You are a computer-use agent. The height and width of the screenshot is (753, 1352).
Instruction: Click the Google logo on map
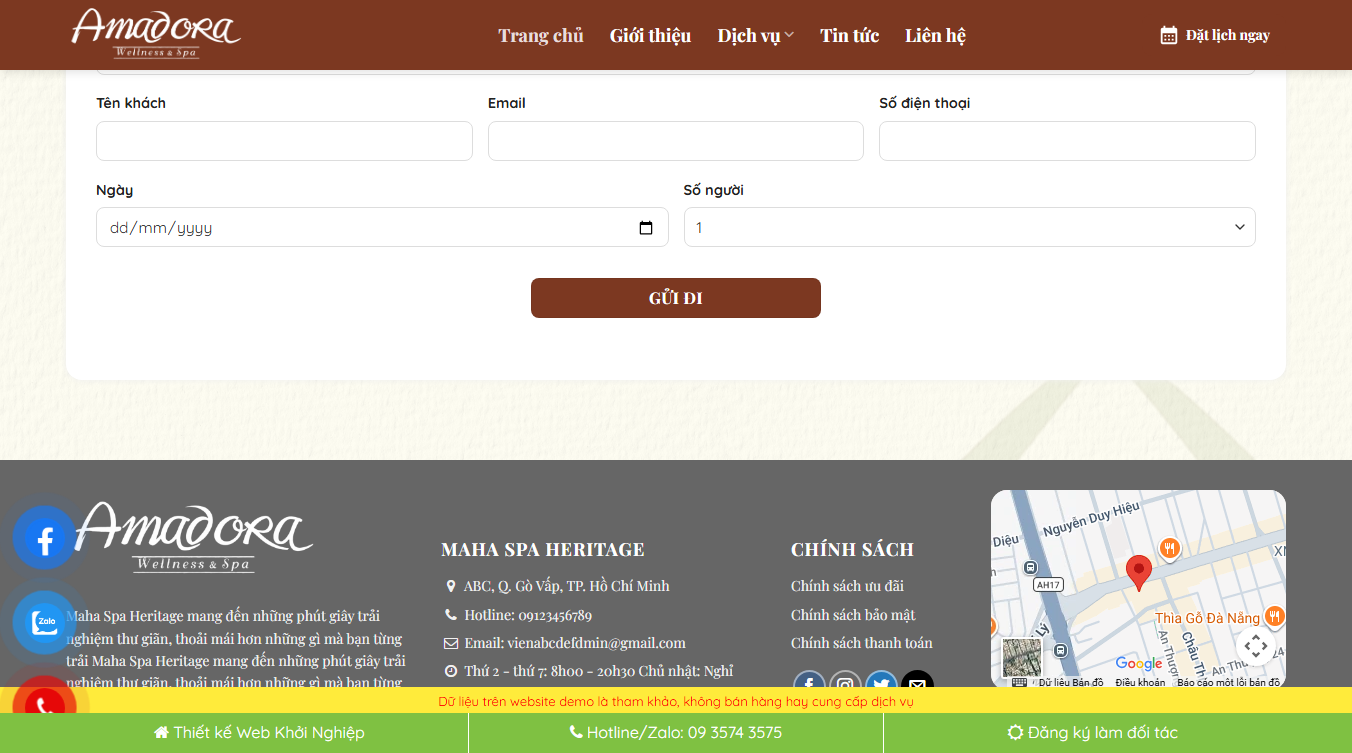tap(1139, 664)
